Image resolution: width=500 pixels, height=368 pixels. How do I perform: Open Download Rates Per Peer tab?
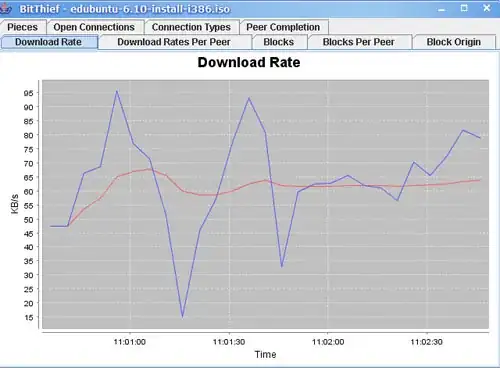point(174,42)
